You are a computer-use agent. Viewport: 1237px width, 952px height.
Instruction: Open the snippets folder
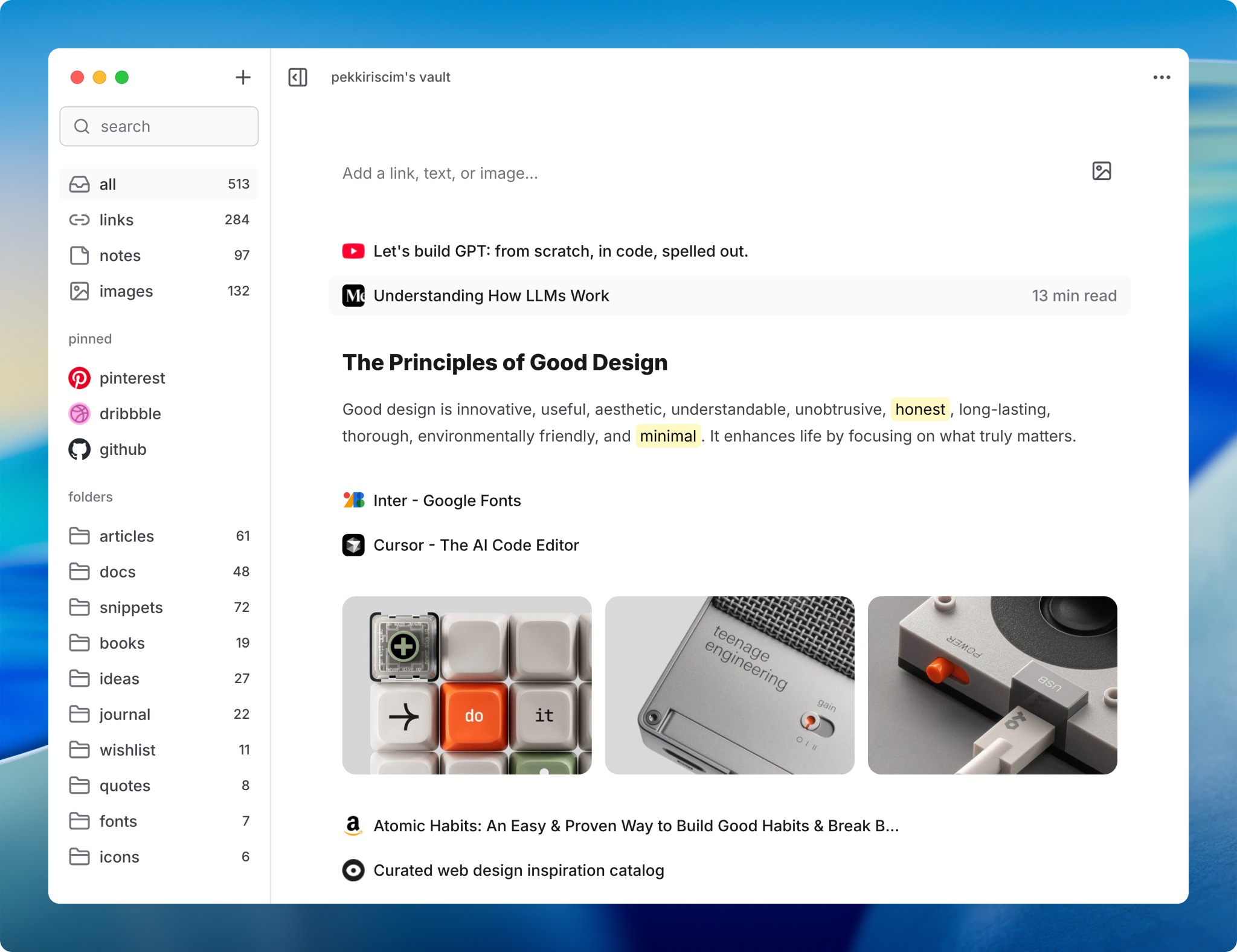click(131, 607)
